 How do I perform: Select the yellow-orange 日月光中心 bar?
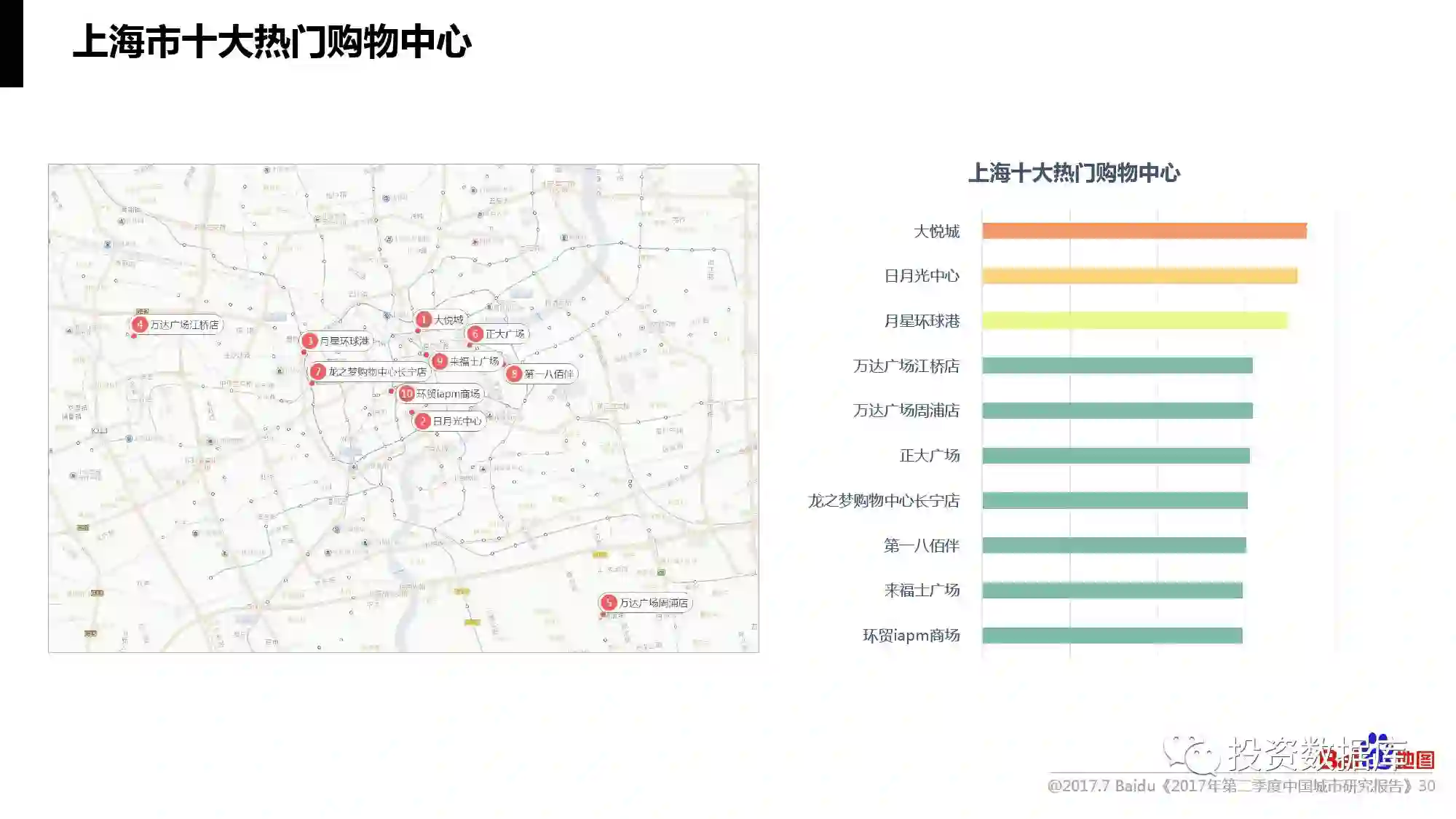point(1139,276)
